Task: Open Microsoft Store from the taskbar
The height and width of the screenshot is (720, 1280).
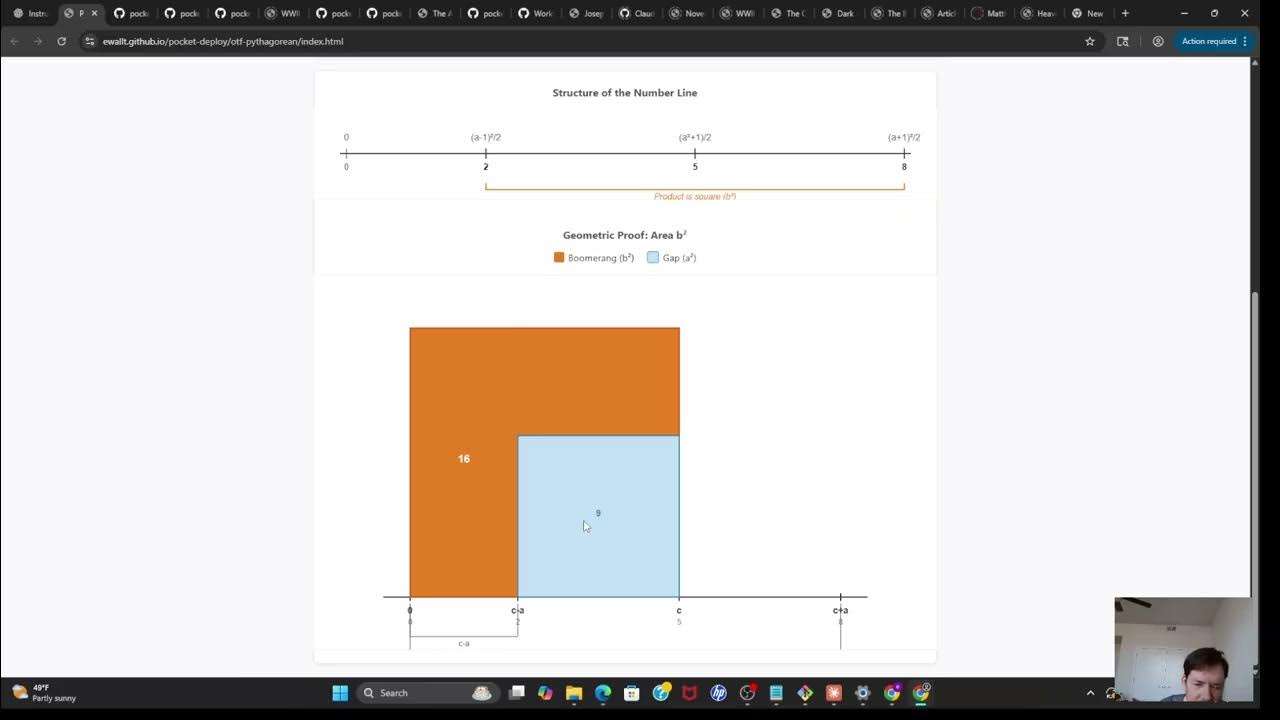Action: pos(631,692)
